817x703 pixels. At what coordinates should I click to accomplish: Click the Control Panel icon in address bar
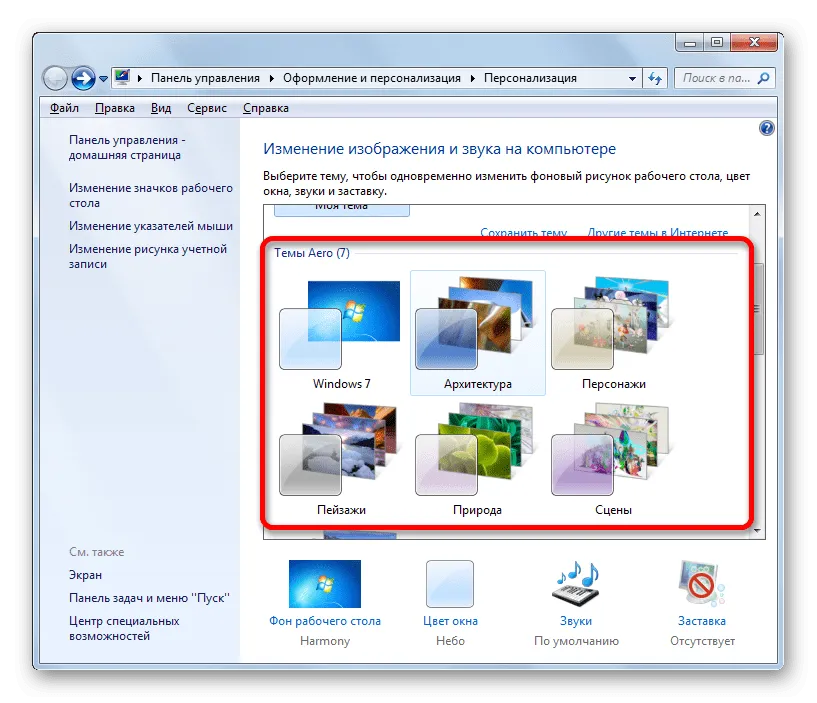pos(122,78)
